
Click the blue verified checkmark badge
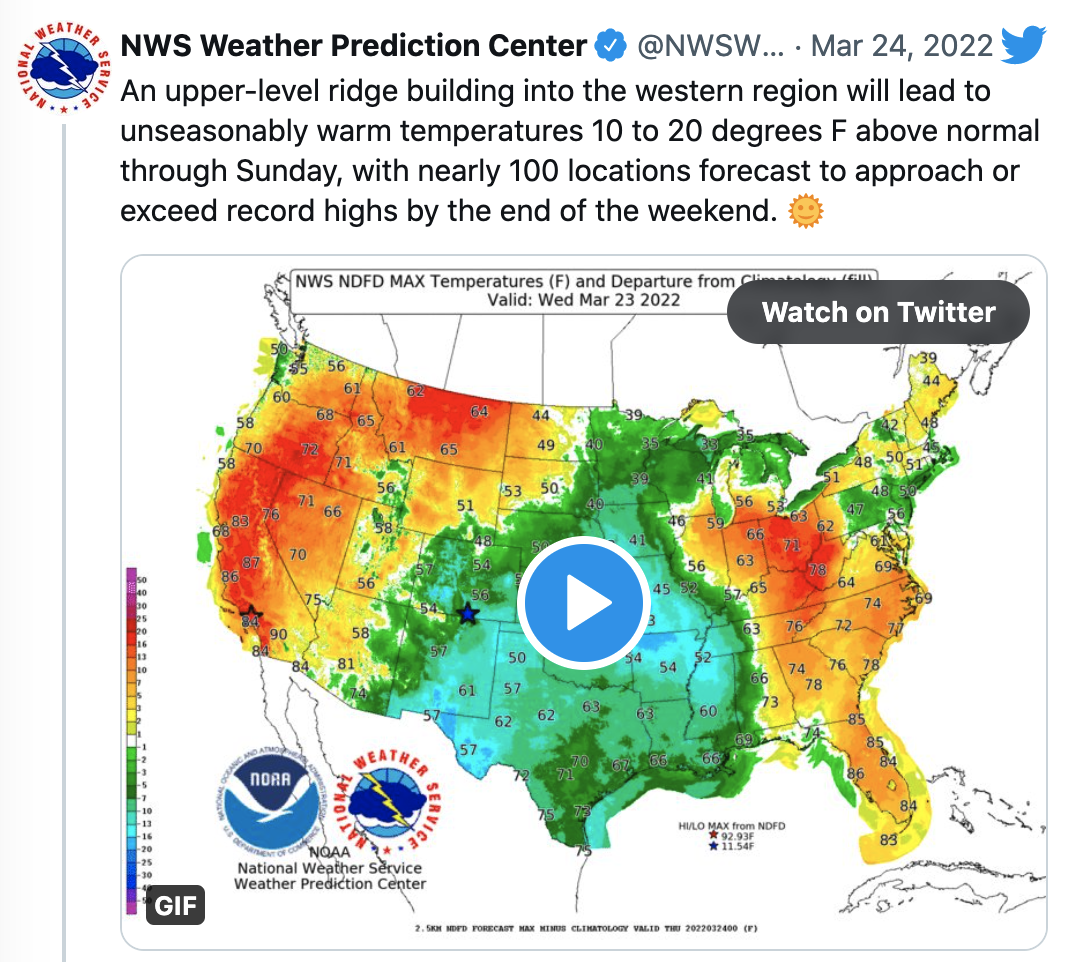pos(610,46)
